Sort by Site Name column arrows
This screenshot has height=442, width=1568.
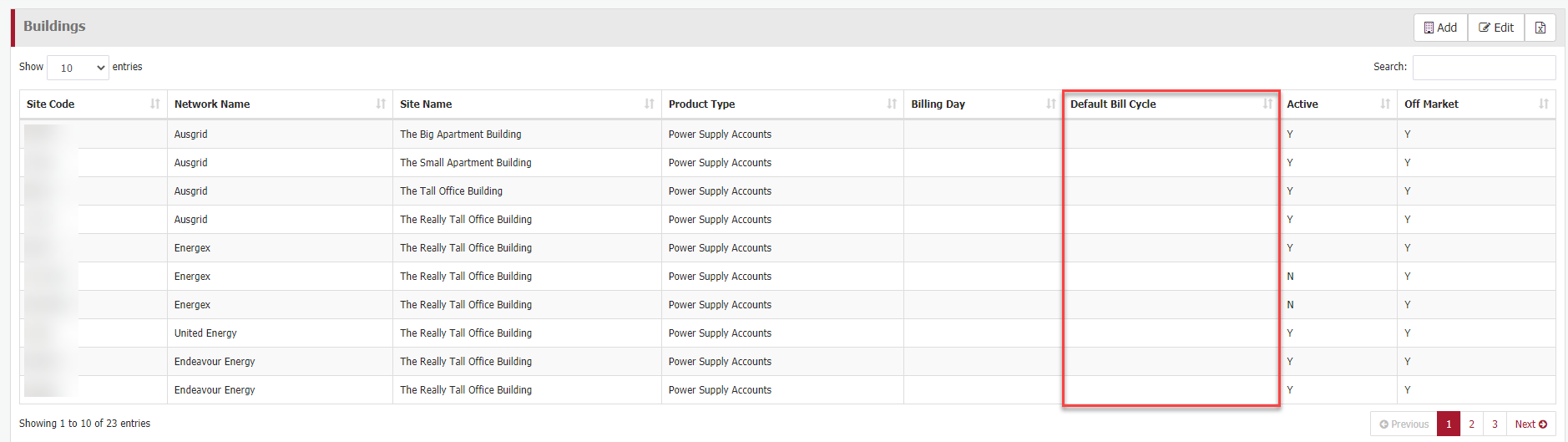(650, 104)
